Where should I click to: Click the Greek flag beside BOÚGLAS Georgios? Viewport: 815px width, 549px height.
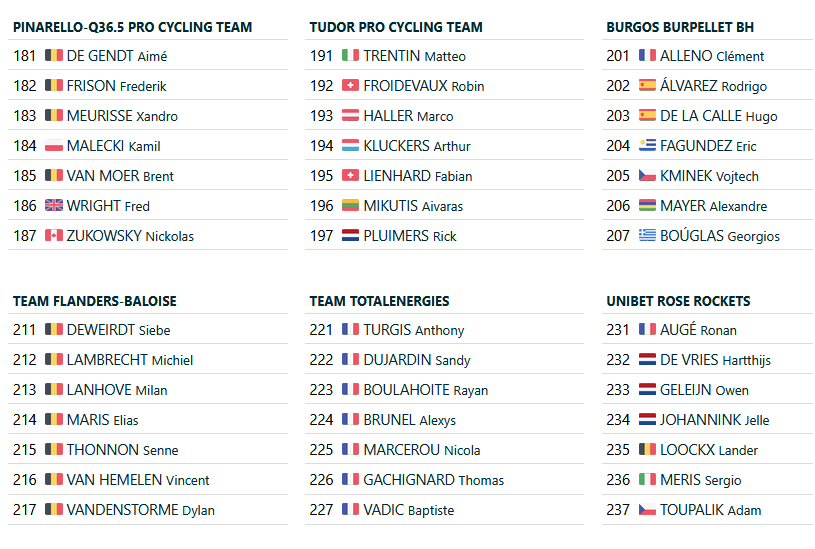click(x=647, y=236)
